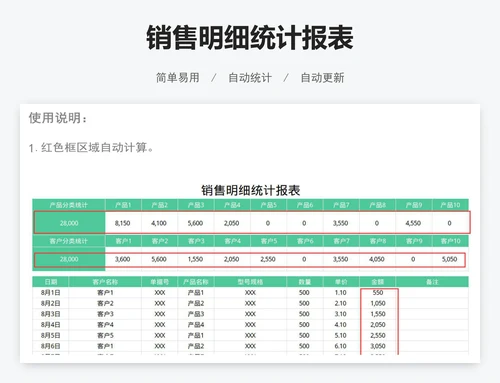Click the large heading 销售明细统计报表 at the page top
The image size is (500, 383).
(x=250, y=37)
